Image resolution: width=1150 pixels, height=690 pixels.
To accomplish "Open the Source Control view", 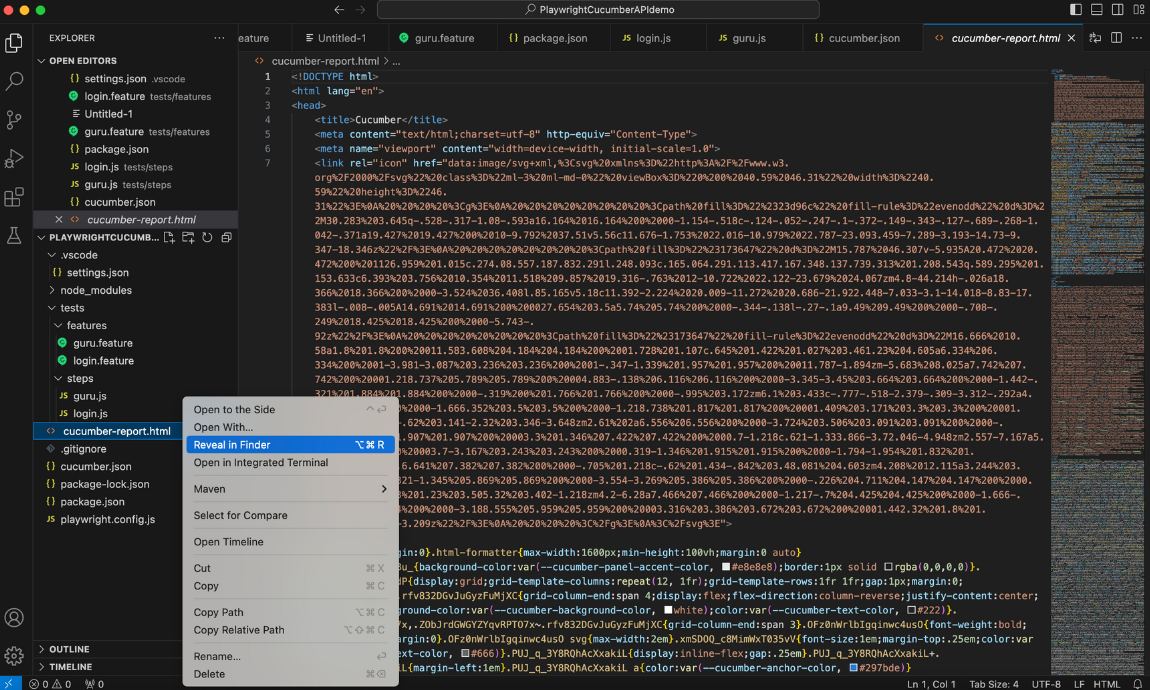I will (14, 120).
